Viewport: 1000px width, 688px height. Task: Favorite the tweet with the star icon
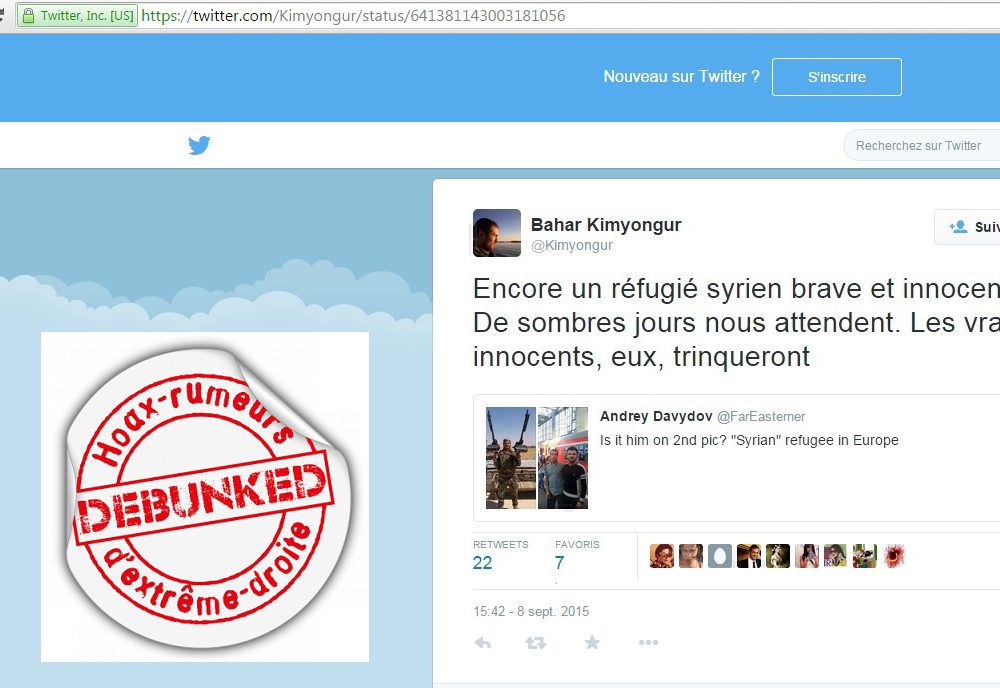click(592, 642)
